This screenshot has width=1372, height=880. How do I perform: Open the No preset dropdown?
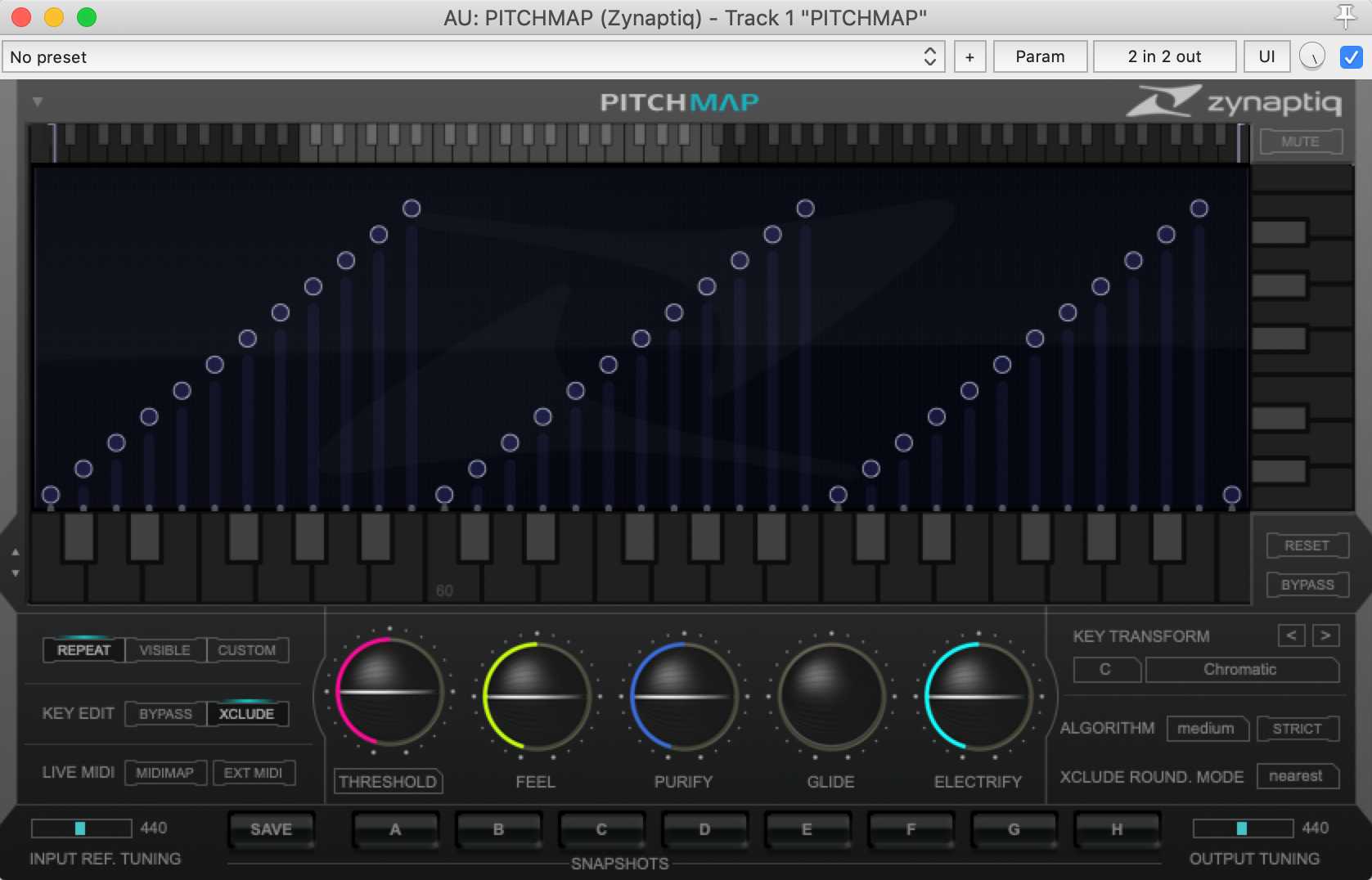coord(473,56)
